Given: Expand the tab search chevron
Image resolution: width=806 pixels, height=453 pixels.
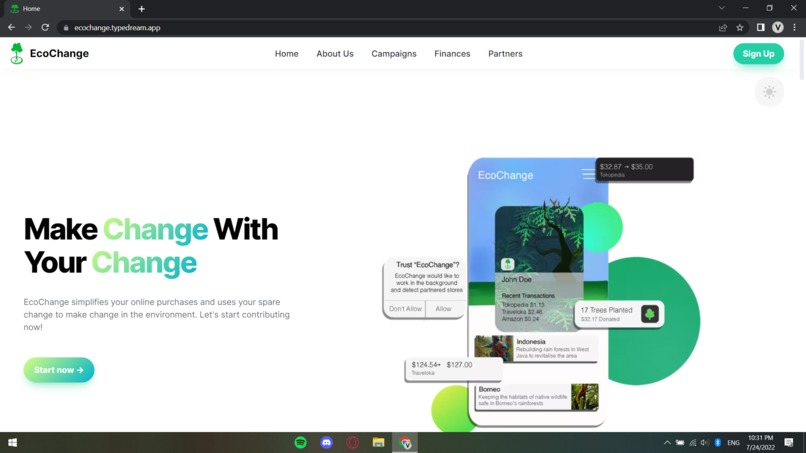Looking at the screenshot, I should (722, 8).
